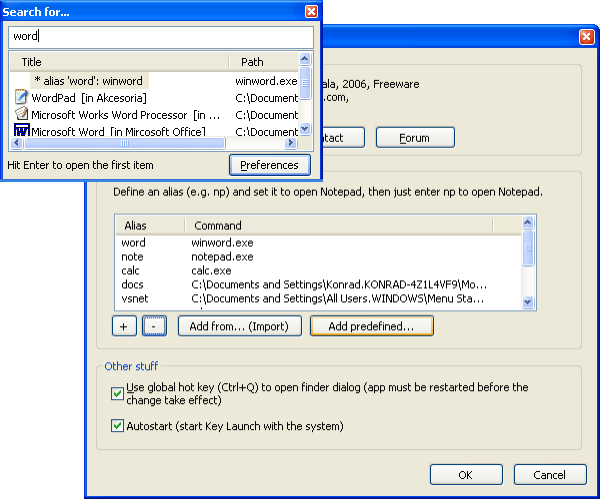Image resolution: width=600 pixels, height=499 pixels.
Task: Click the up arrow of search results scrollbar
Action: point(305,59)
